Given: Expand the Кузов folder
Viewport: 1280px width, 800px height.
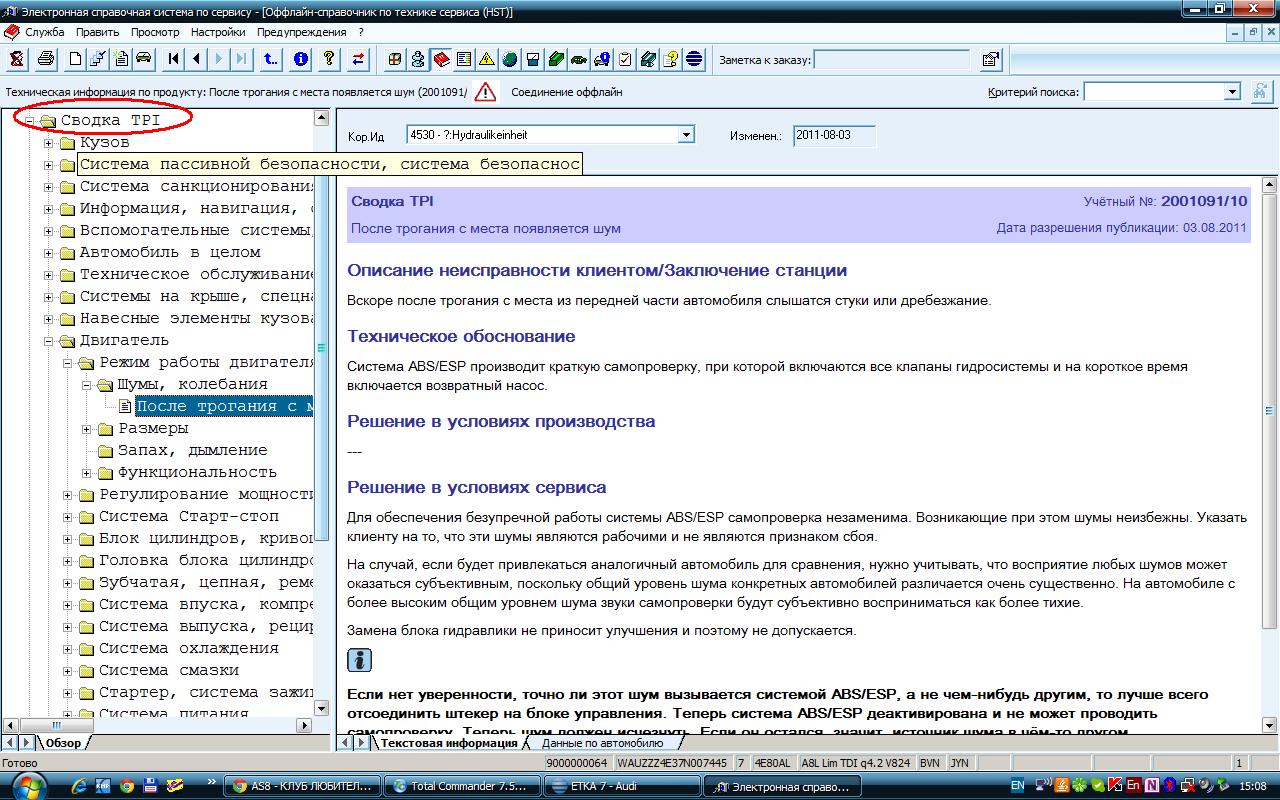Looking at the screenshot, I should pos(48,143).
